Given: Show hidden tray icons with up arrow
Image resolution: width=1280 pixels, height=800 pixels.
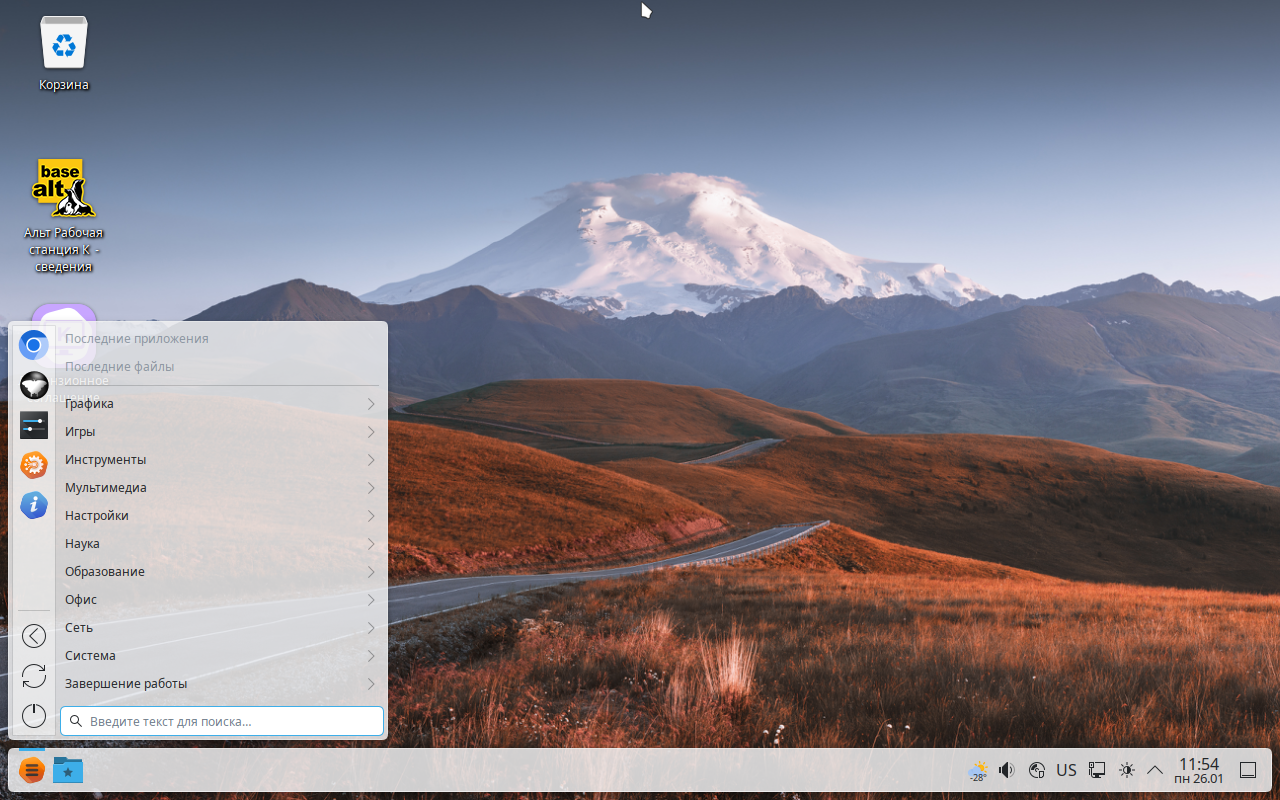Looking at the screenshot, I should 1155,770.
